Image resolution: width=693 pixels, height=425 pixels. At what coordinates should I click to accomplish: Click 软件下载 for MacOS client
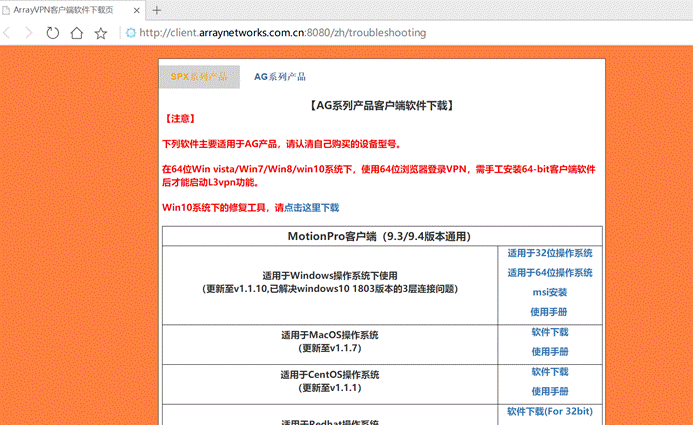pyautogui.click(x=550, y=332)
